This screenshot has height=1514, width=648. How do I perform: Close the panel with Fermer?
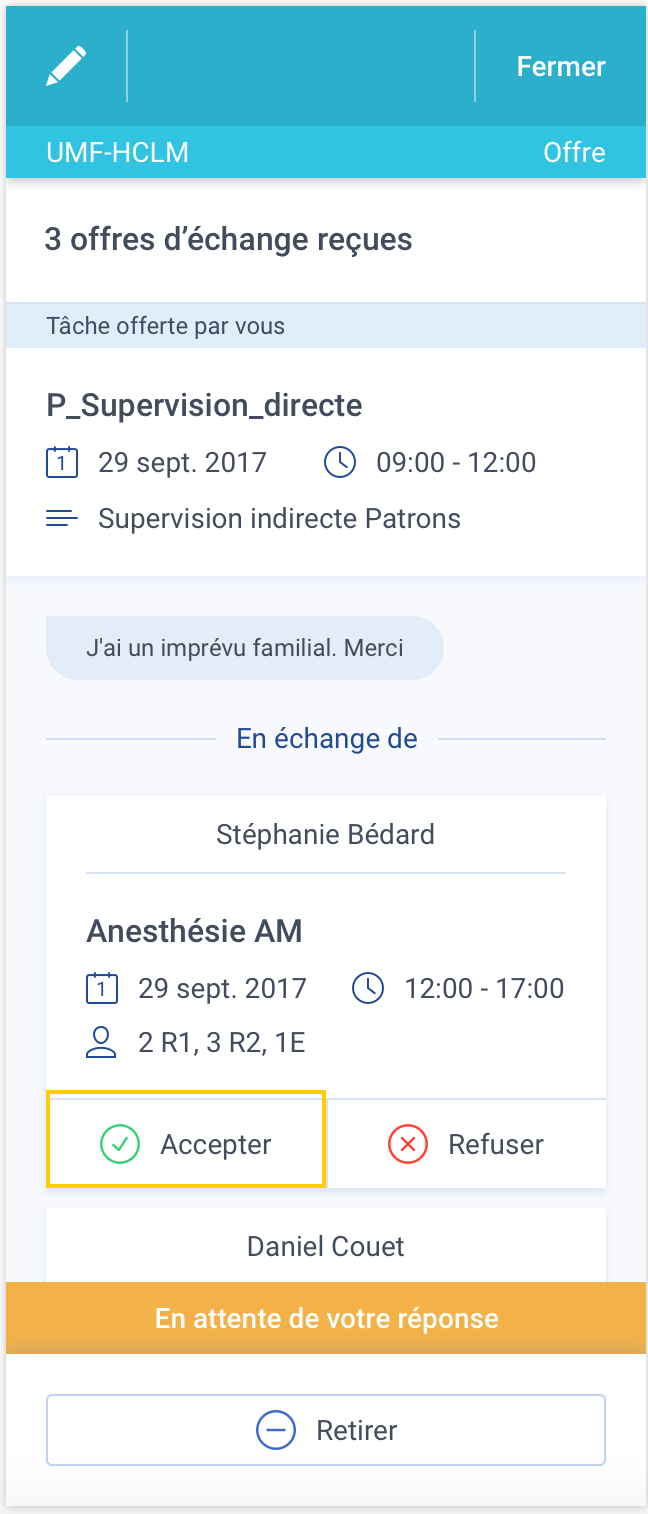560,67
